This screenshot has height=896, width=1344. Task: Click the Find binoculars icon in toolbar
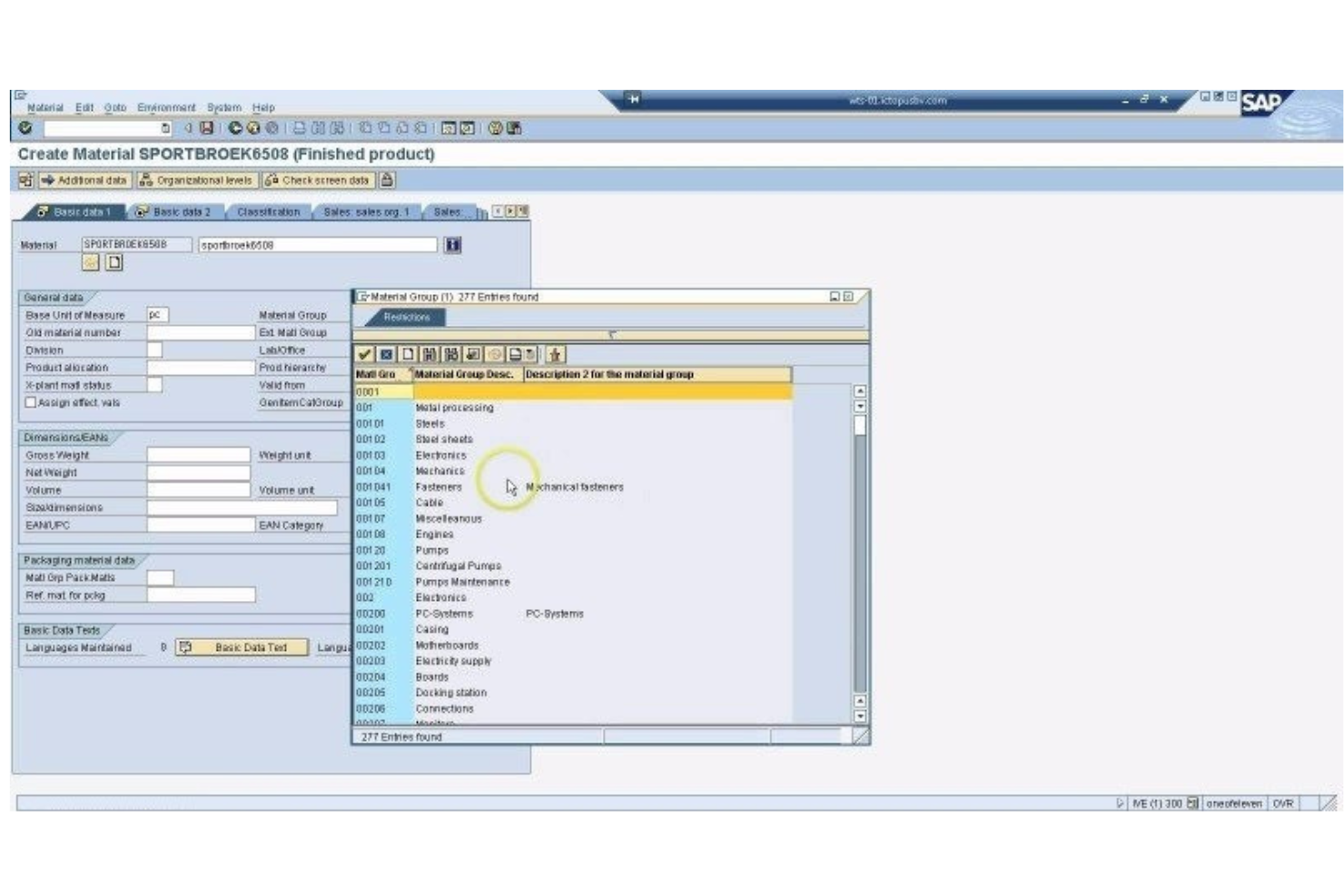tap(318, 128)
